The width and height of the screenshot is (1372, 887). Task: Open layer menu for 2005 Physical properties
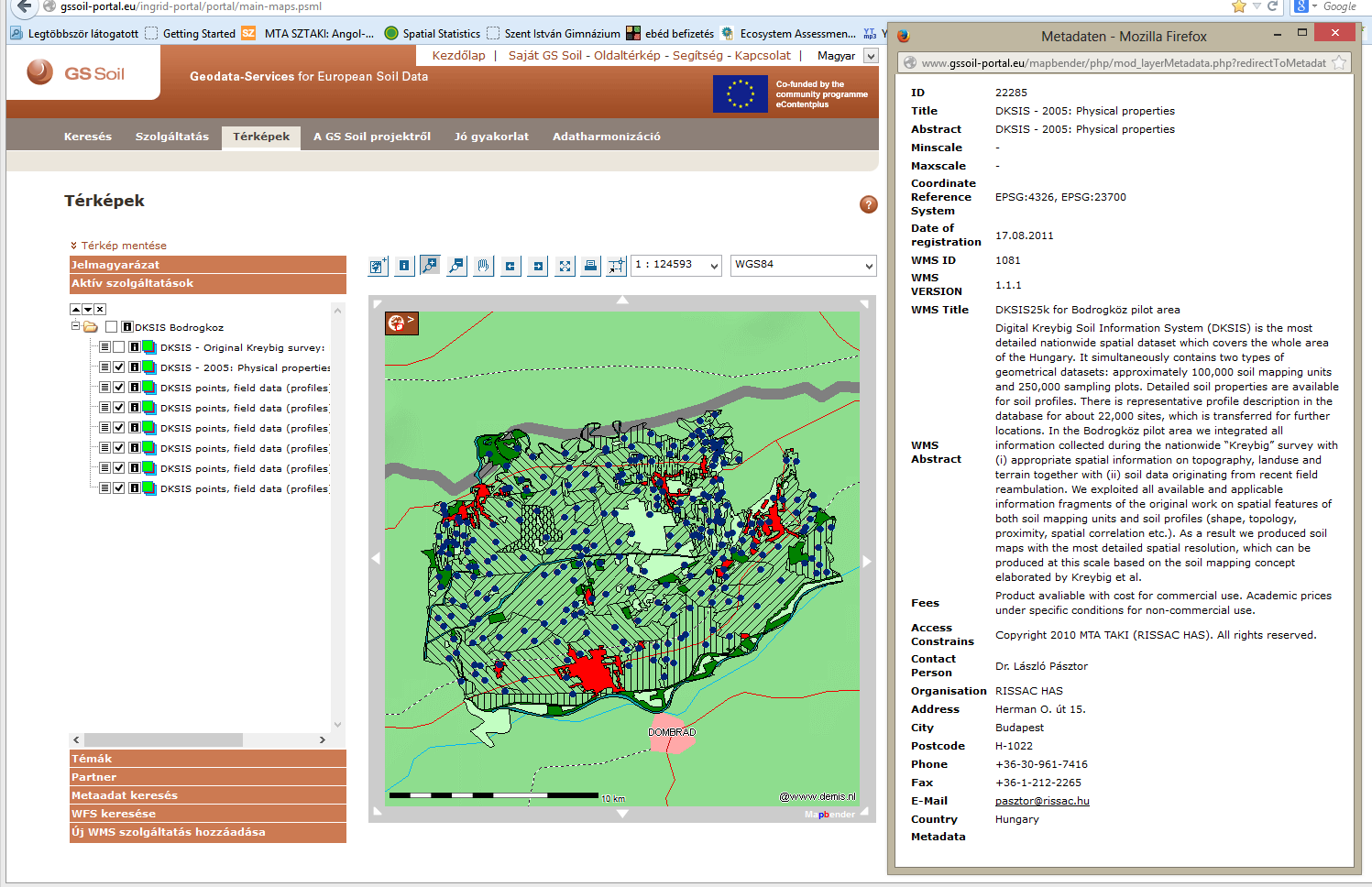[x=104, y=367]
